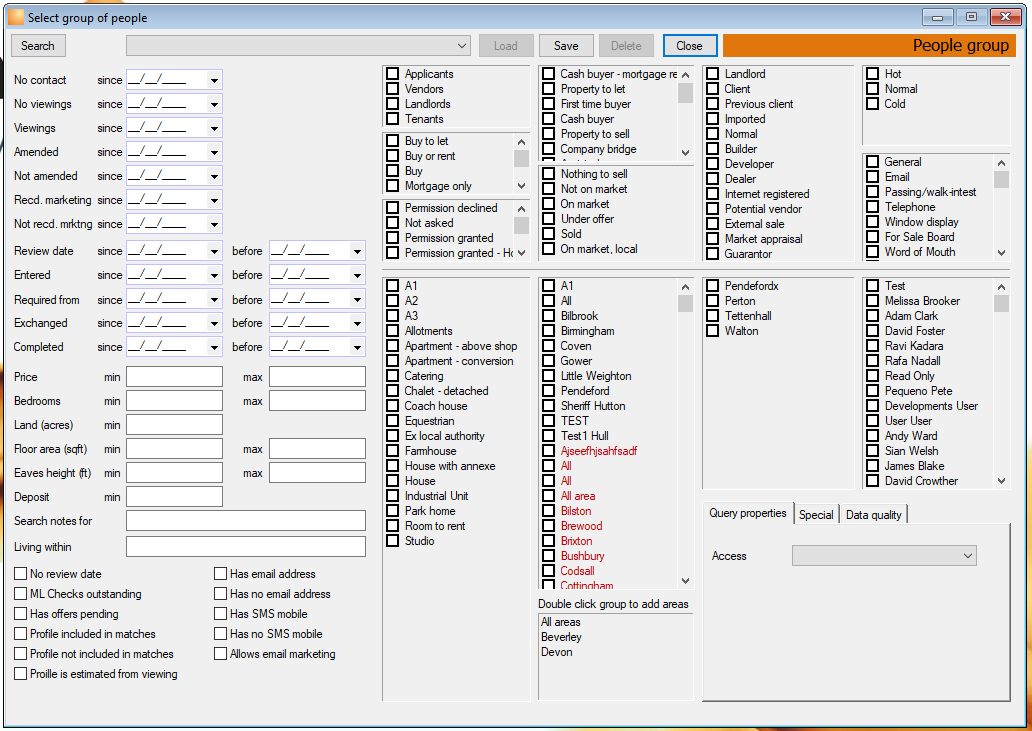
Task: Click scroll-up arrow in source list
Action: pos(1002,163)
